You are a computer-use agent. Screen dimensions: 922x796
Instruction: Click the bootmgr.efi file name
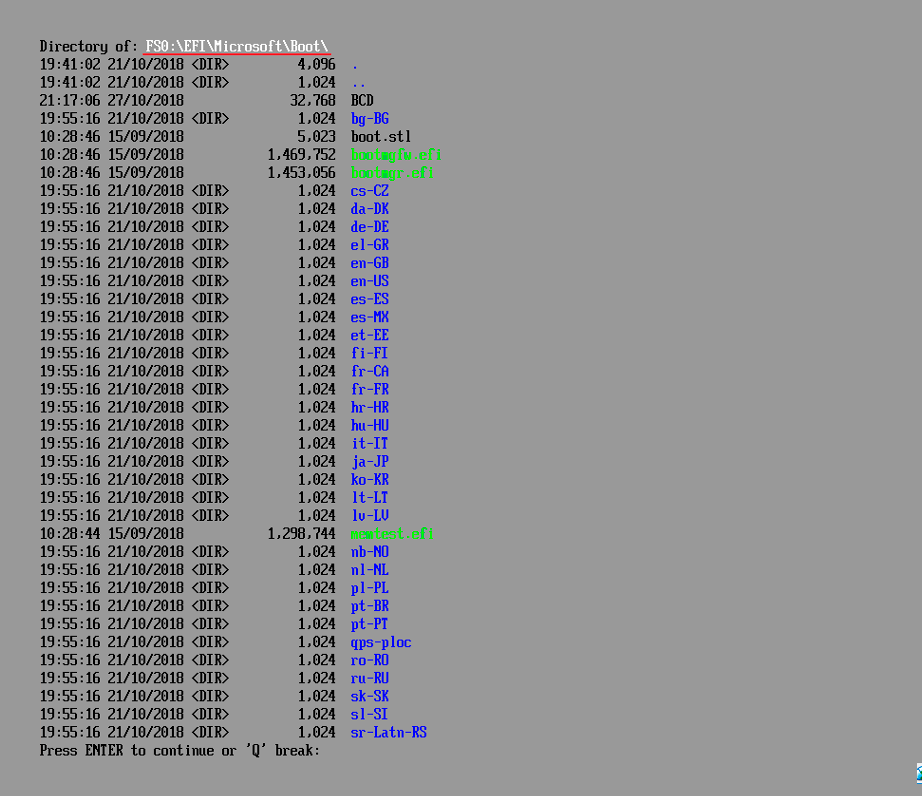coord(392,173)
